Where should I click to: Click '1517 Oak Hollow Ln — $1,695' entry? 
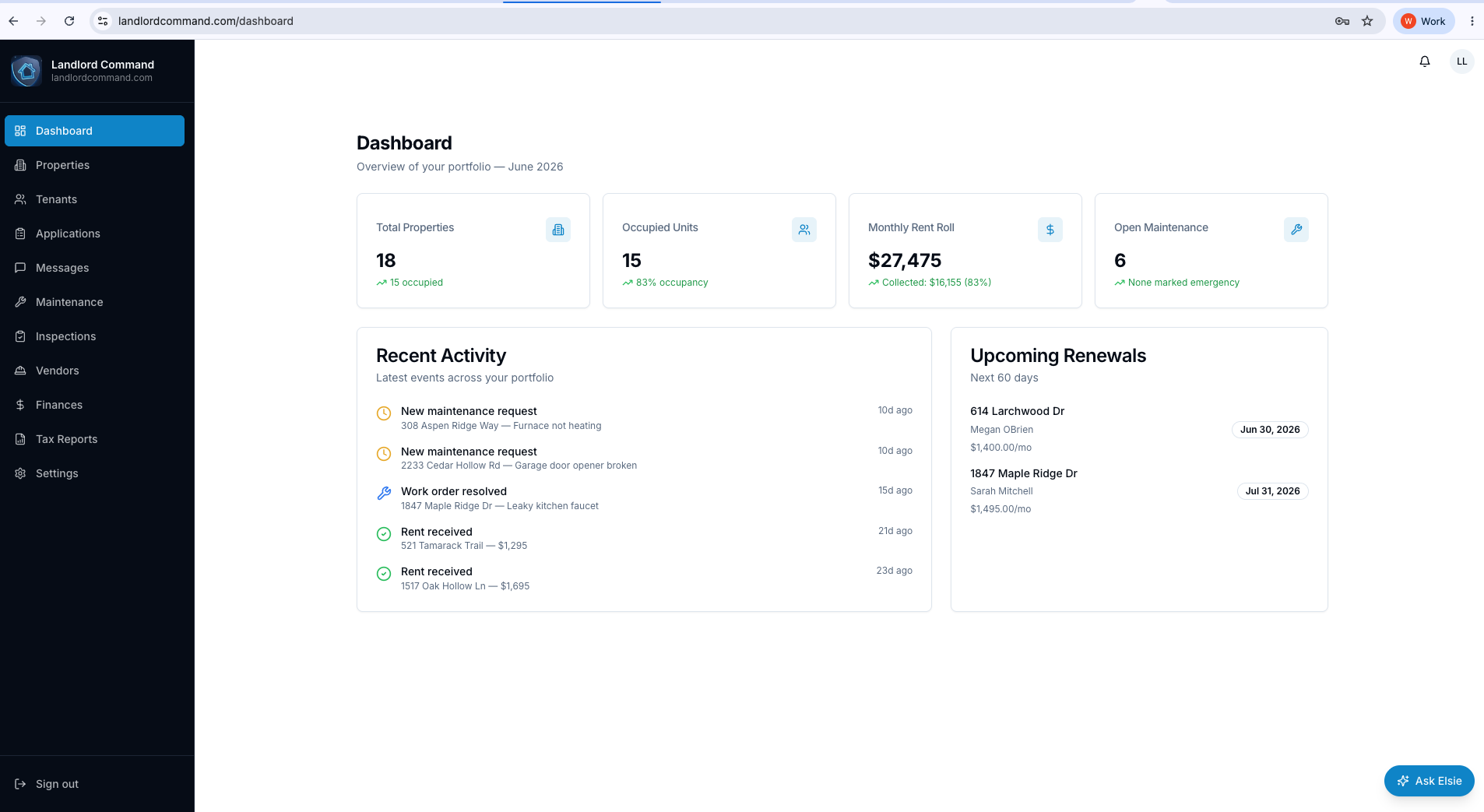(465, 586)
